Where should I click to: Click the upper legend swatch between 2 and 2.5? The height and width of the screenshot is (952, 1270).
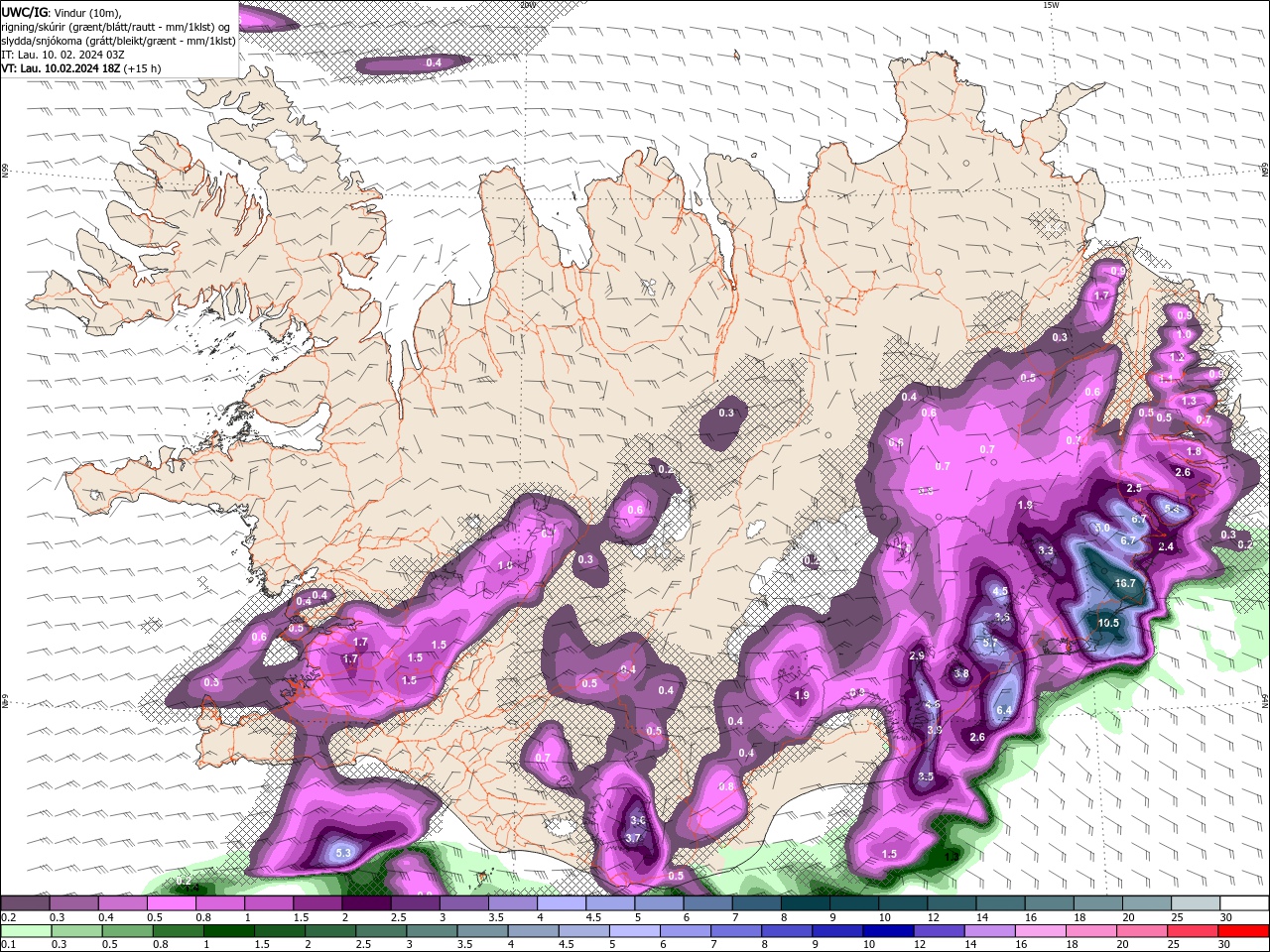(367, 903)
